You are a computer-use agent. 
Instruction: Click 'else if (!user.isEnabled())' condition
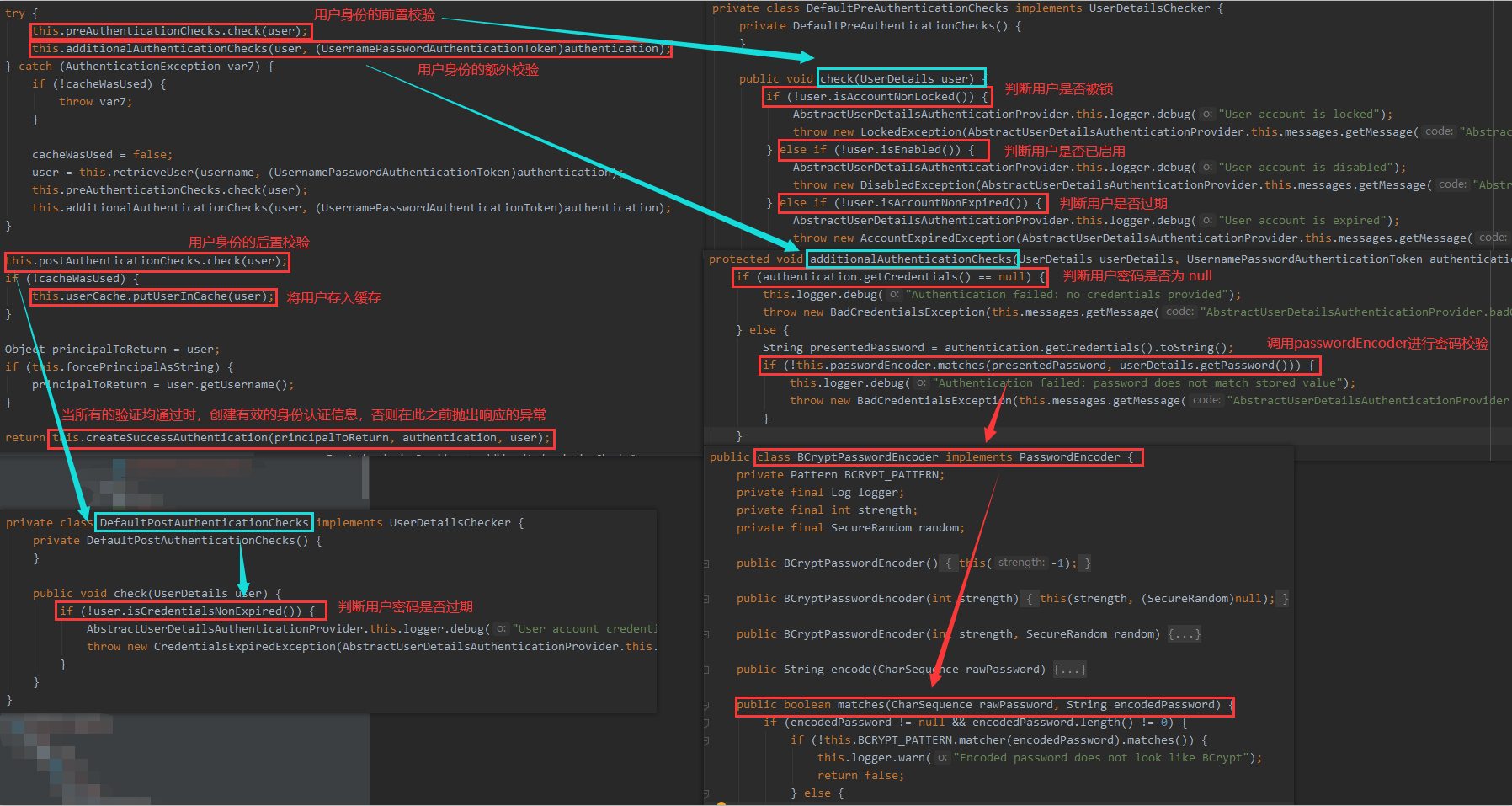coord(877,150)
